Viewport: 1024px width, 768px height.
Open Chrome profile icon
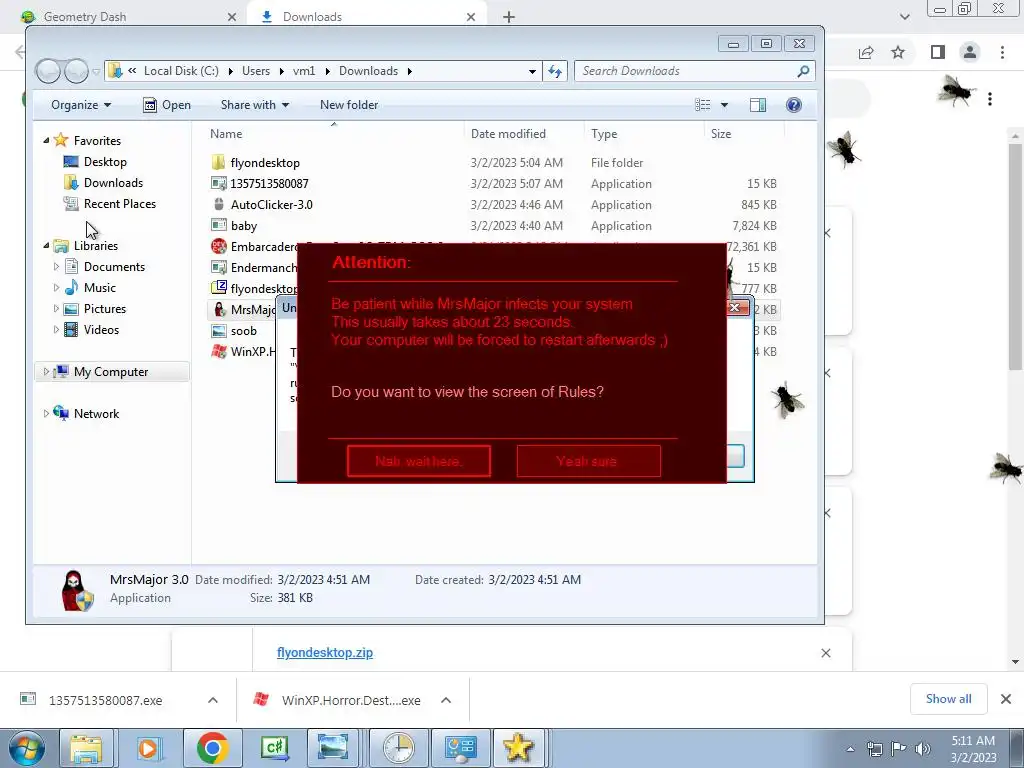pyautogui.click(x=970, y=52)
